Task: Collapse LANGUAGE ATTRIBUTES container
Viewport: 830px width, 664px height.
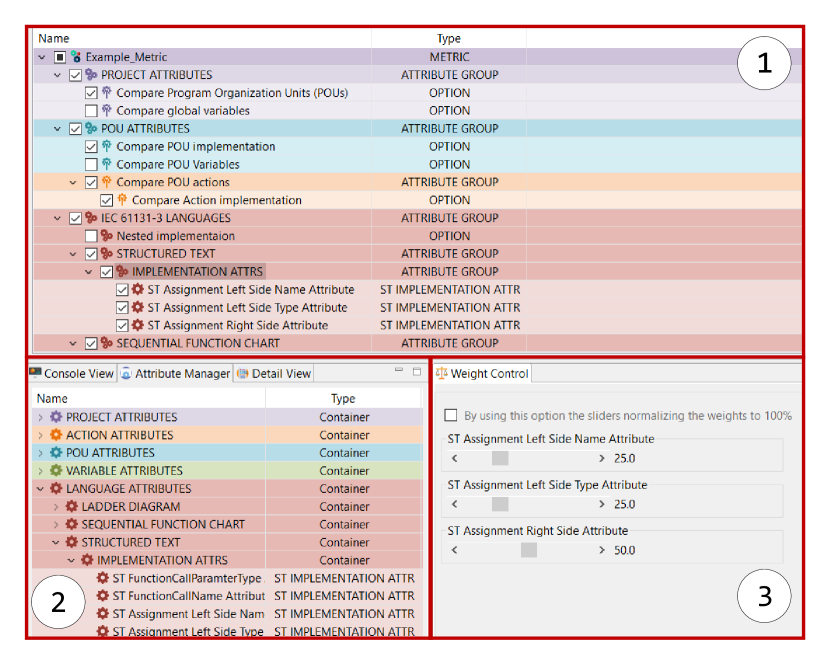Action: click(x=41, y=488)
